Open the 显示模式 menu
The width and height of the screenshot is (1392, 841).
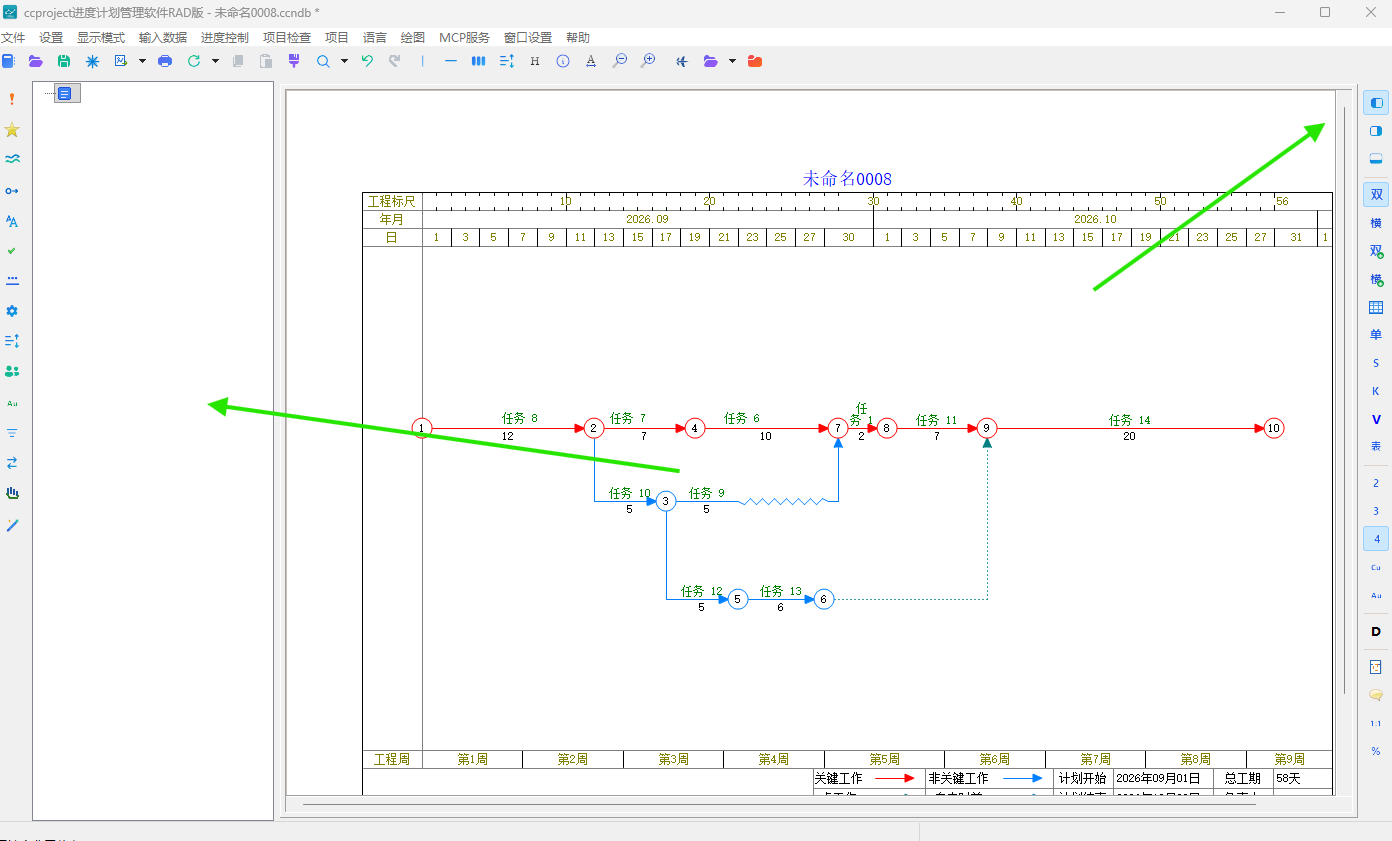[x=101, y=38]
